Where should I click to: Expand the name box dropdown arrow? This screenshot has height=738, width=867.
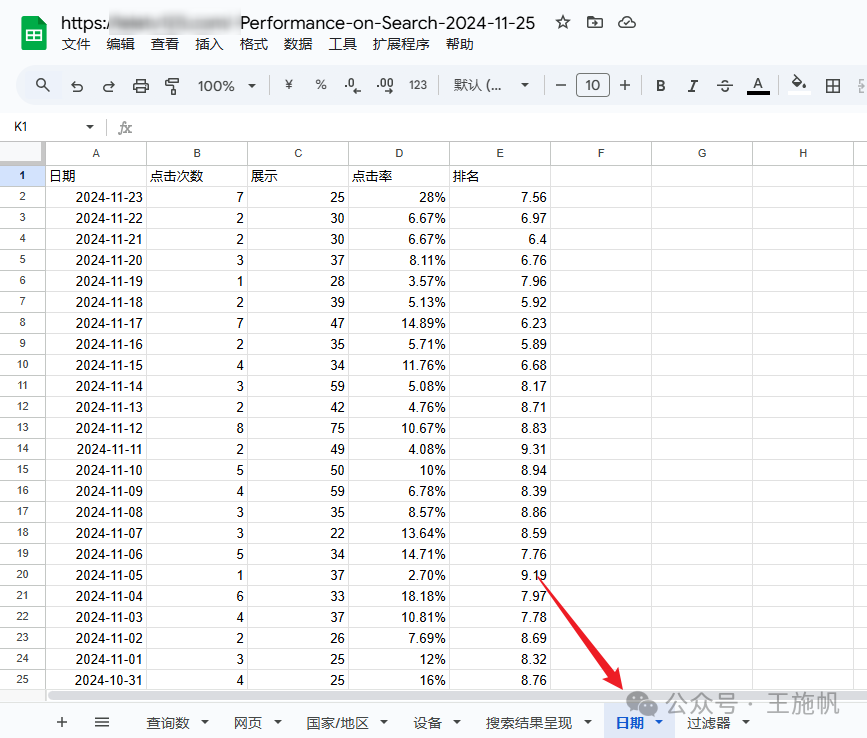pyautogui.click(x=90, y=127)
